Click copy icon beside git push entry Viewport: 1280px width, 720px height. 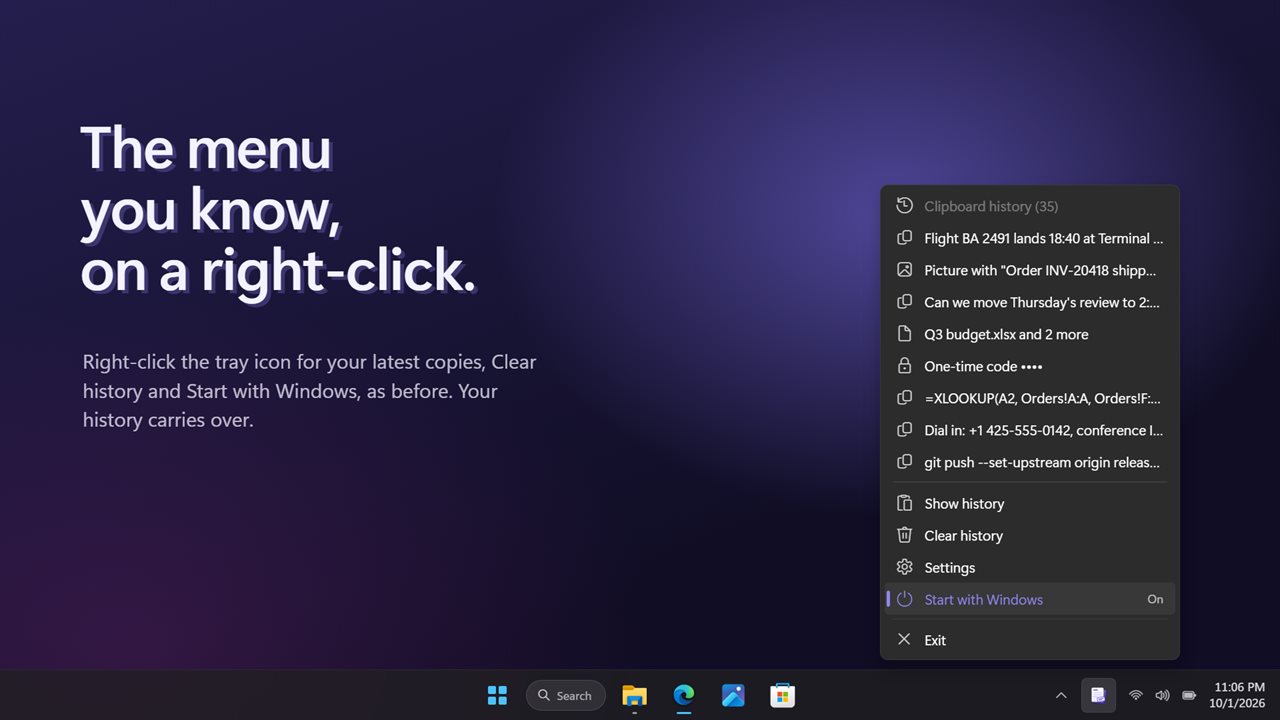904,462
